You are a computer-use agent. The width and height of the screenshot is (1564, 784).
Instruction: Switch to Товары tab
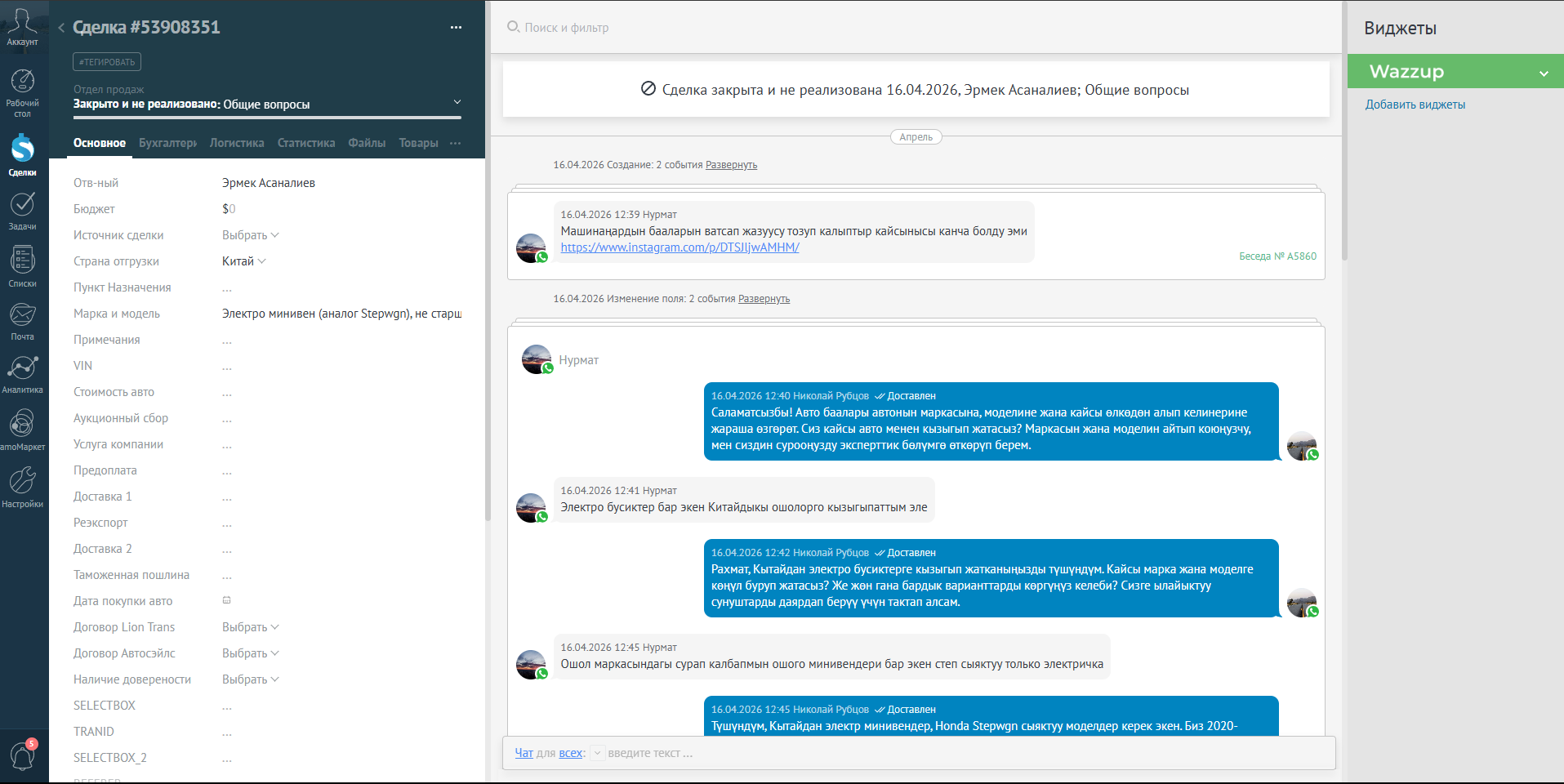(418, 143)
